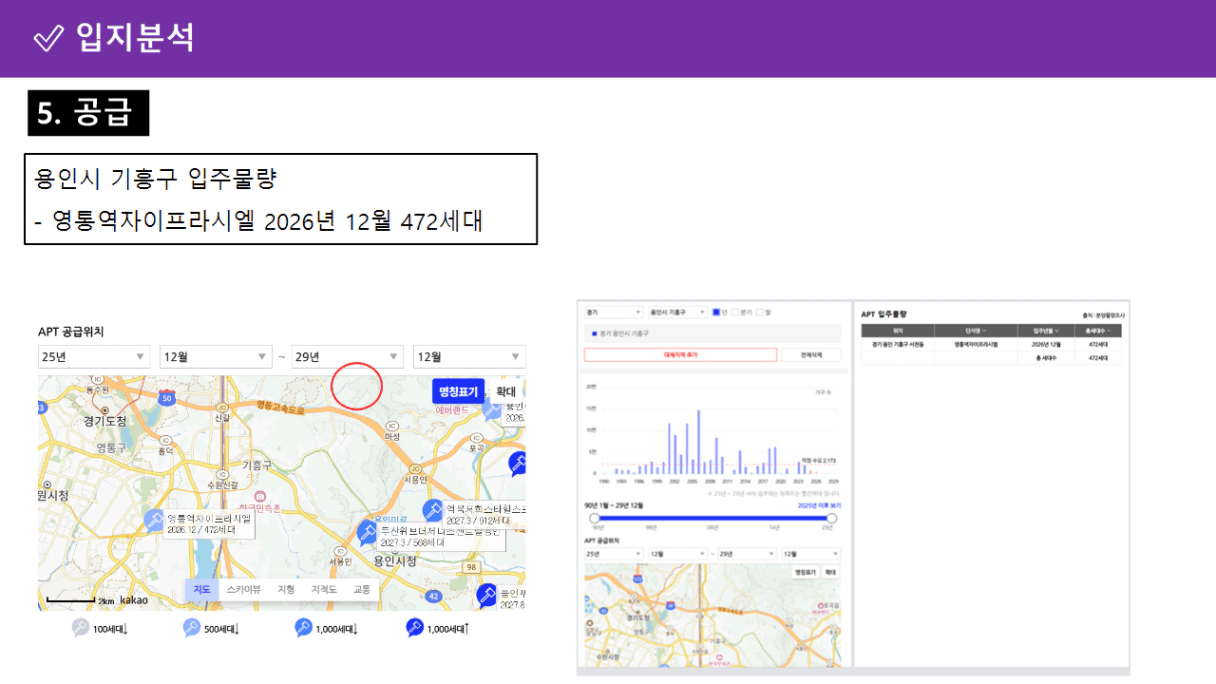Viewport: 1216px width, 684px height.
Task: Switch to the 교통 traffic tab
Action: (x=362, y=590)
